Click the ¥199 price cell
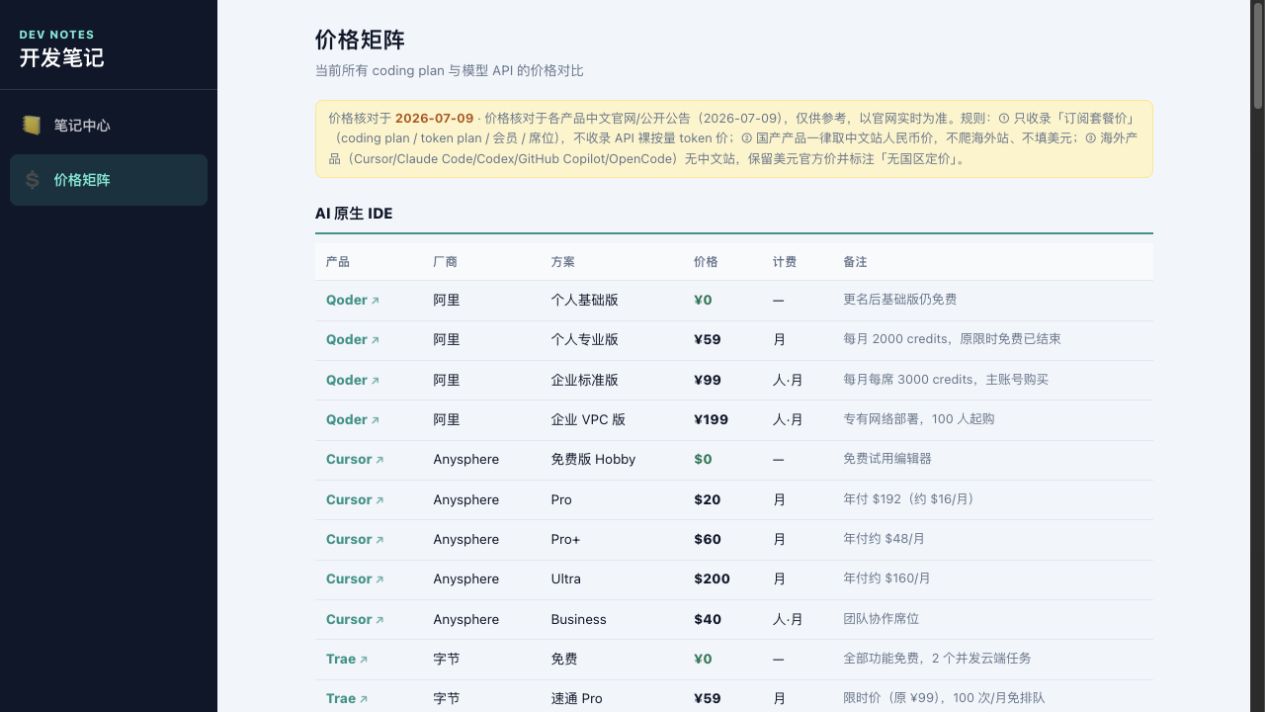 click(711, 419)
